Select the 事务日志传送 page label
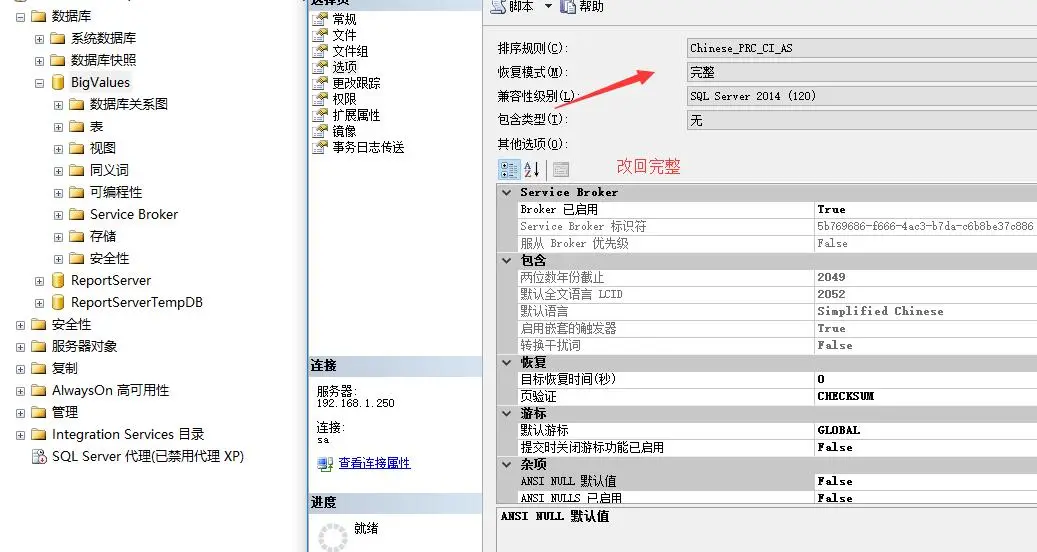1037x552 pixels. click(x=368, y=147)
